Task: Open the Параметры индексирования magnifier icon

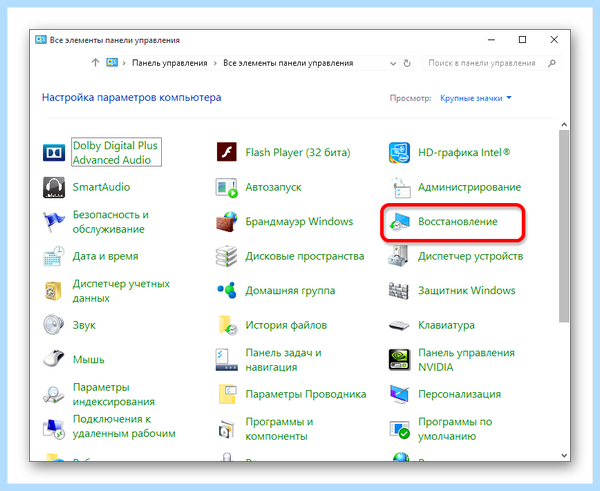Action: pos(54,394)
